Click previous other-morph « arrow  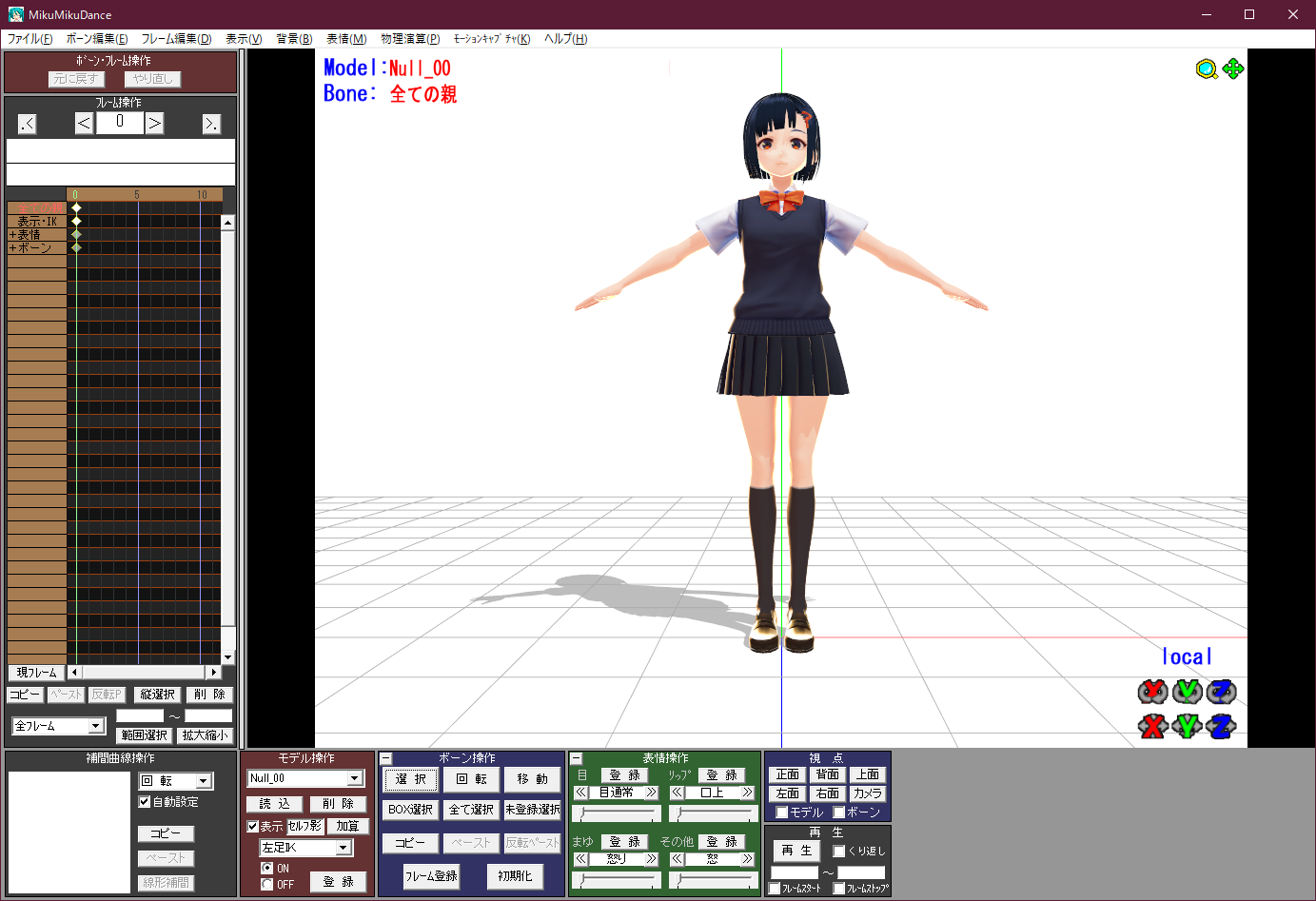(x=677, y=859)
